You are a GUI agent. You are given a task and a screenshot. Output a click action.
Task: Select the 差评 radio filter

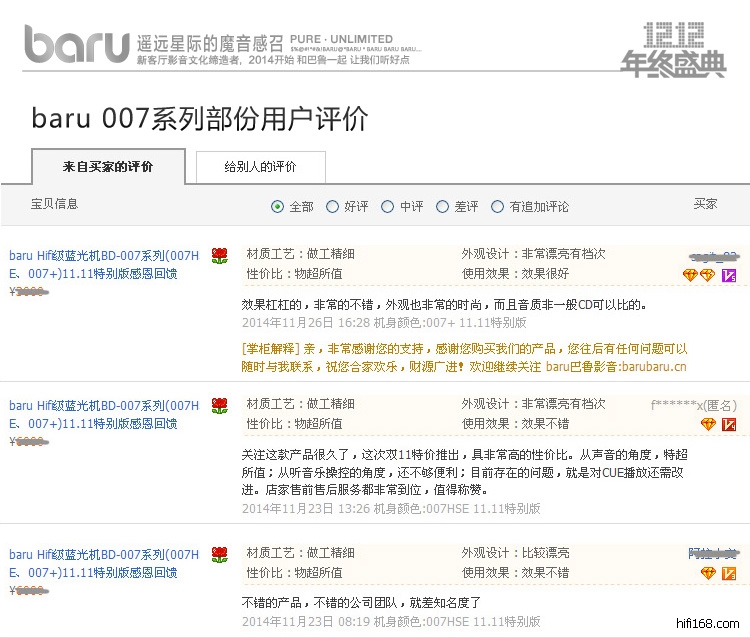[x=443, y=207]
